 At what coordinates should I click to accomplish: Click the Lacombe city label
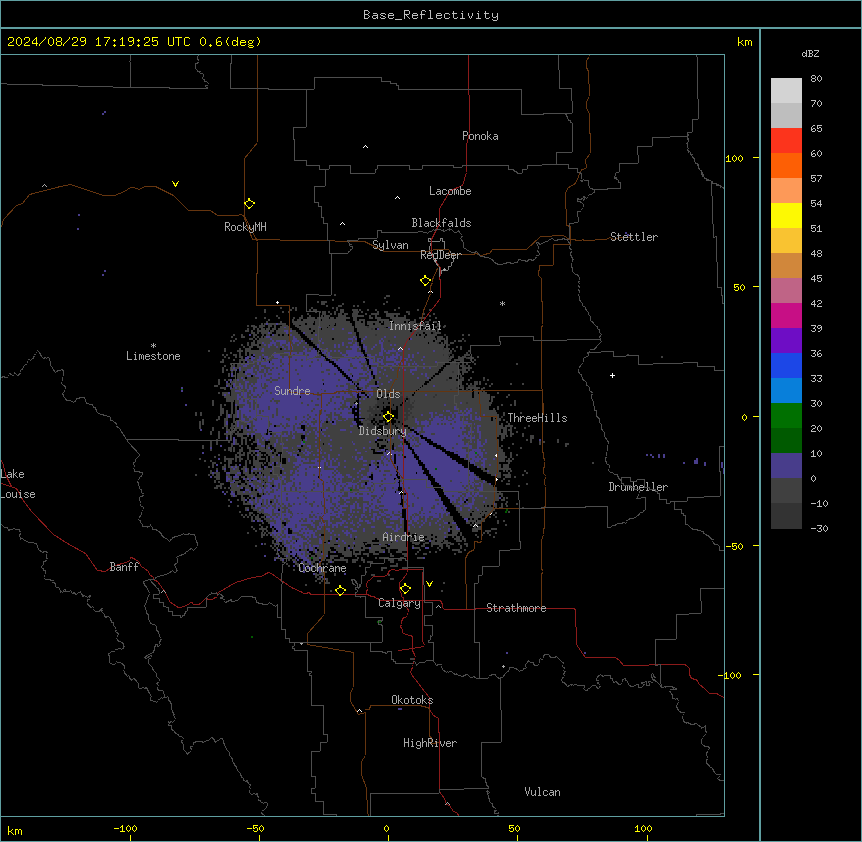tap(450, 191)
